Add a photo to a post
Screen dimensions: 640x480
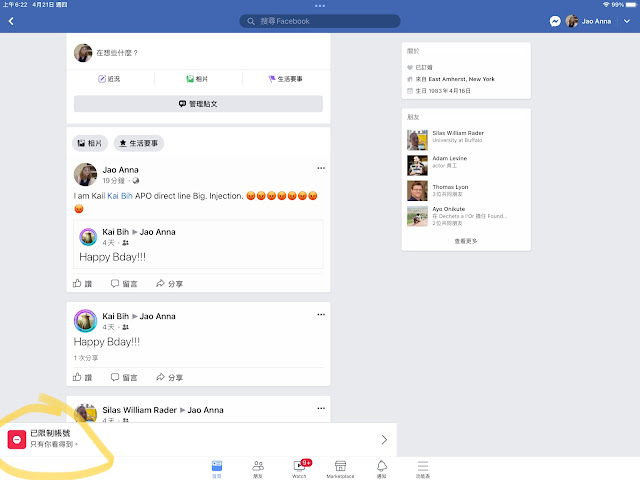click(x=197, y=79)
